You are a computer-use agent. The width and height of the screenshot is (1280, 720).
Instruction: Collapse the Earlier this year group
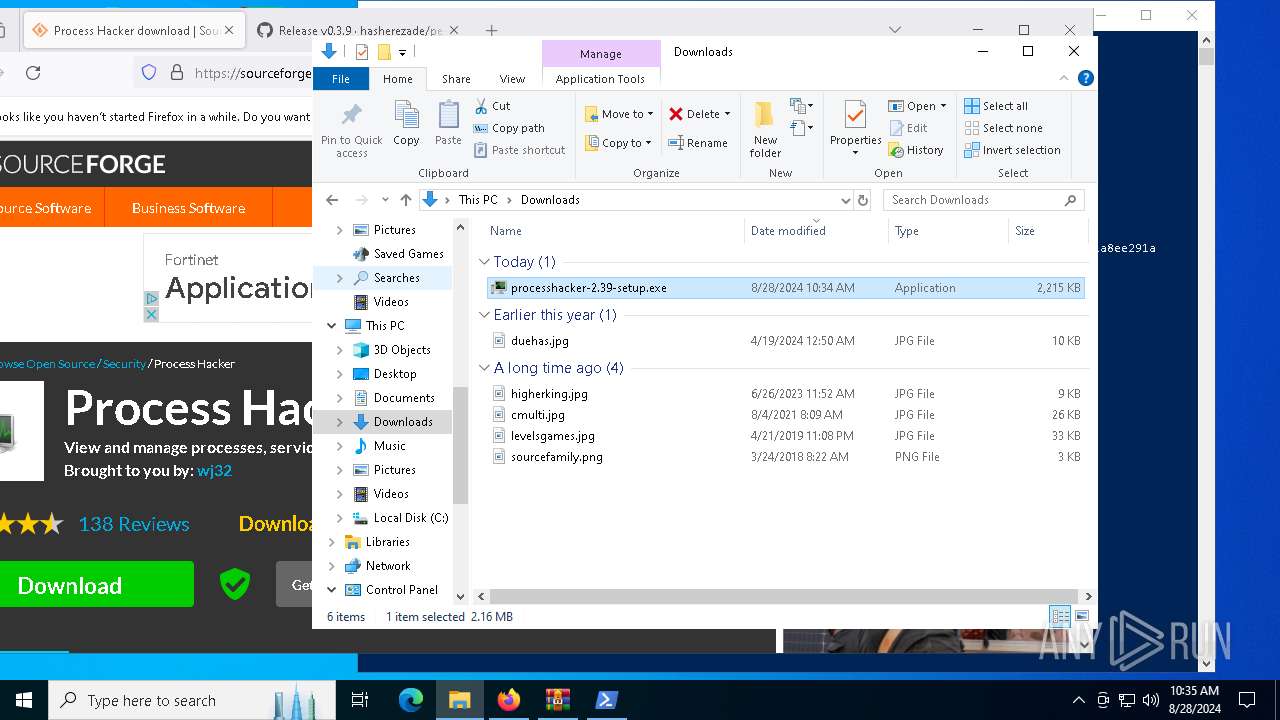(x=484, y=315)
